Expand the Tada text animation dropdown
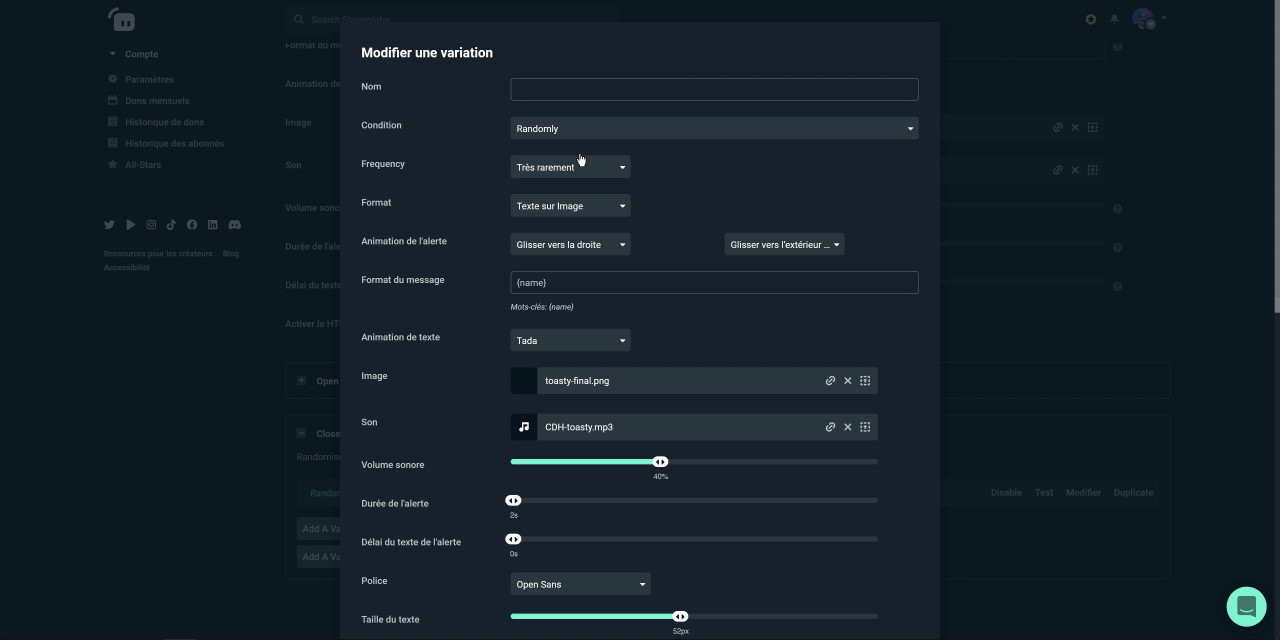1280x640 pixels. pos(570,341)
